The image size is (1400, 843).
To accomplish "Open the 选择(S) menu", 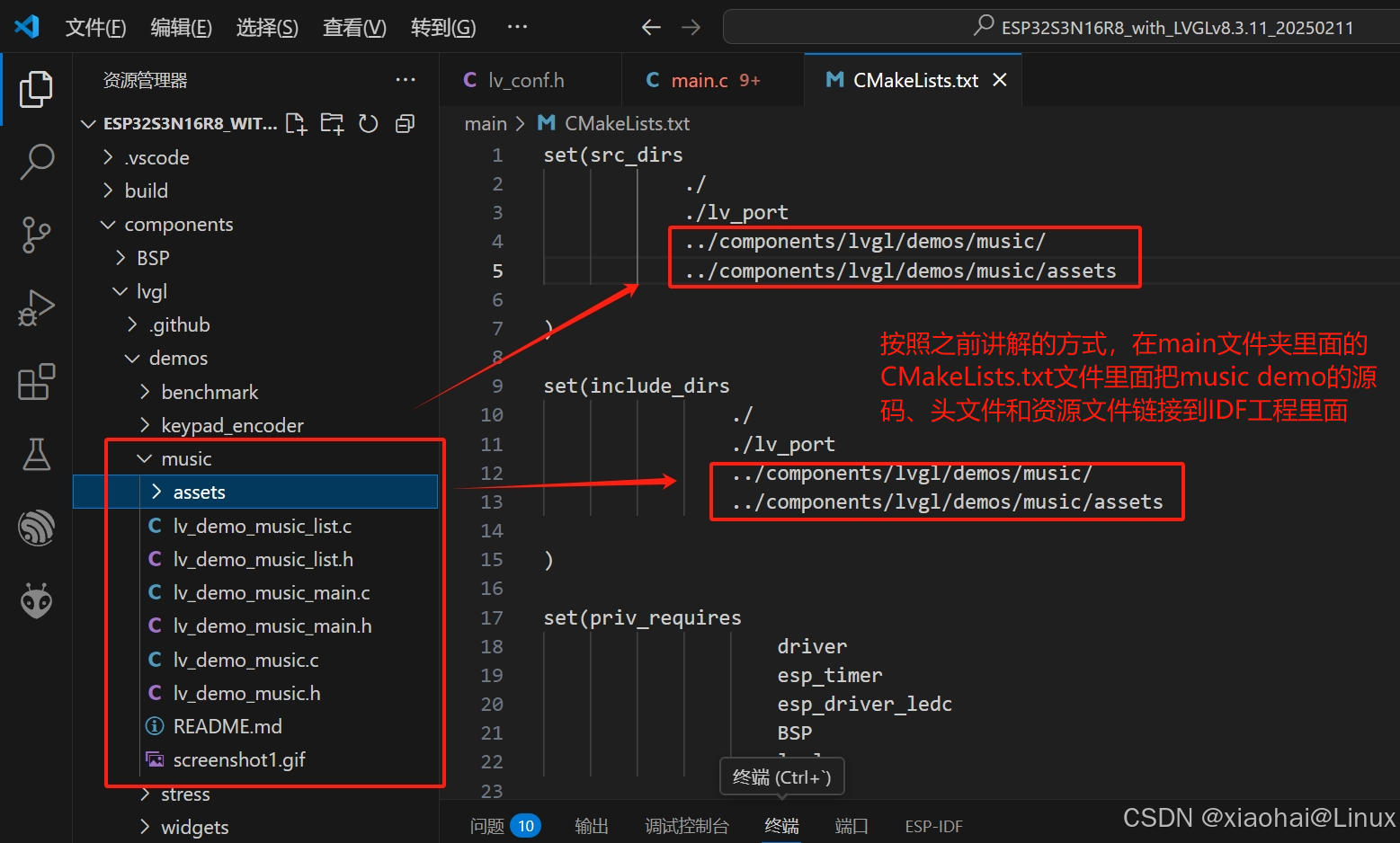I will click(x=267, y=28).
